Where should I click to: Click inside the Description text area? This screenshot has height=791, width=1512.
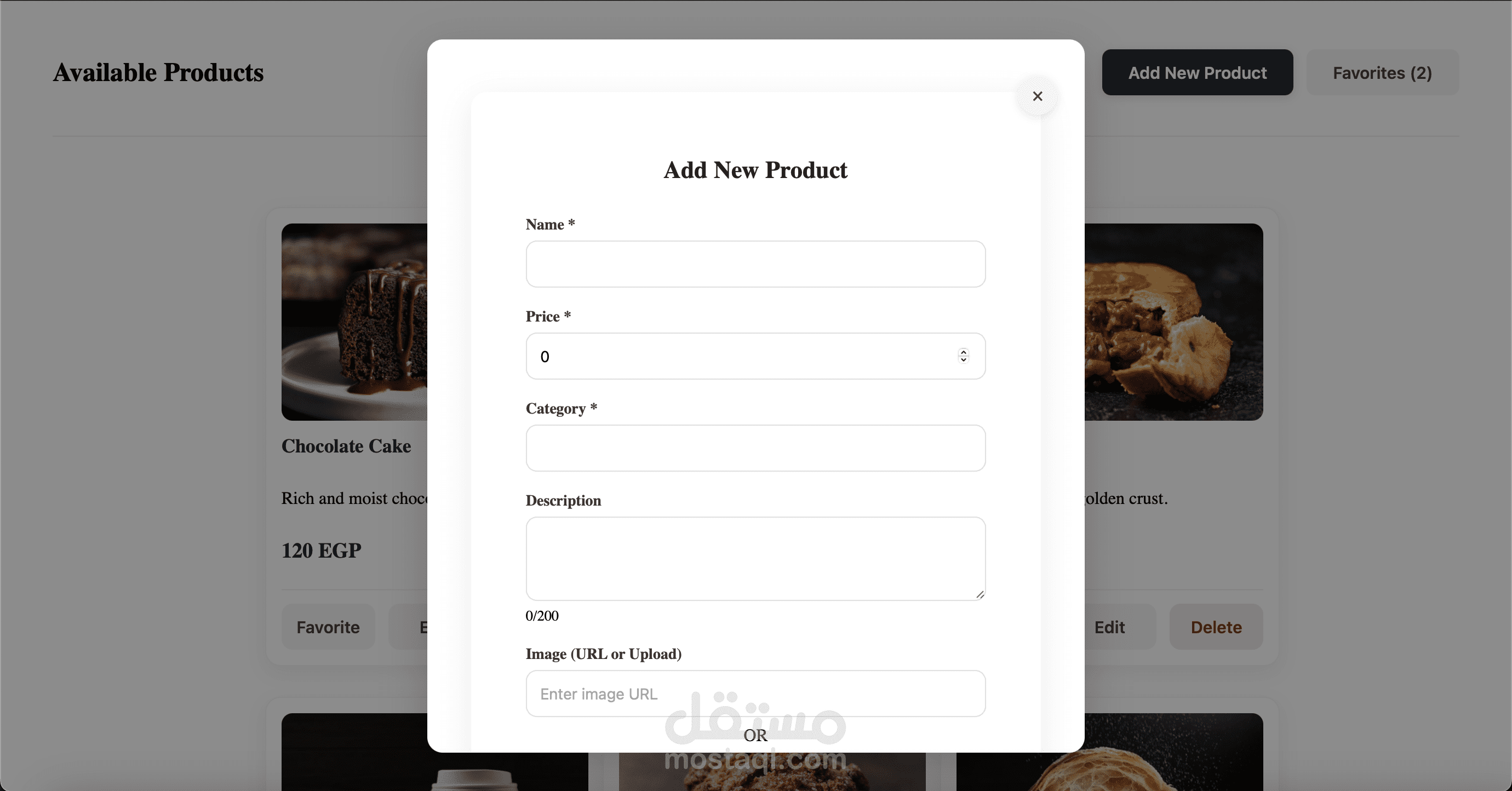coord(755,559)
